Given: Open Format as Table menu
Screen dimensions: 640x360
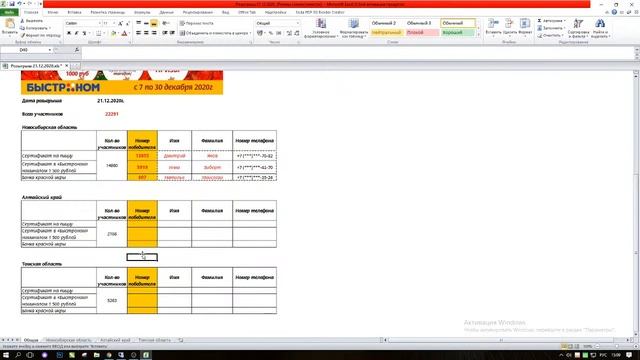Looking at the screenshot, I should tap(353, 28).
